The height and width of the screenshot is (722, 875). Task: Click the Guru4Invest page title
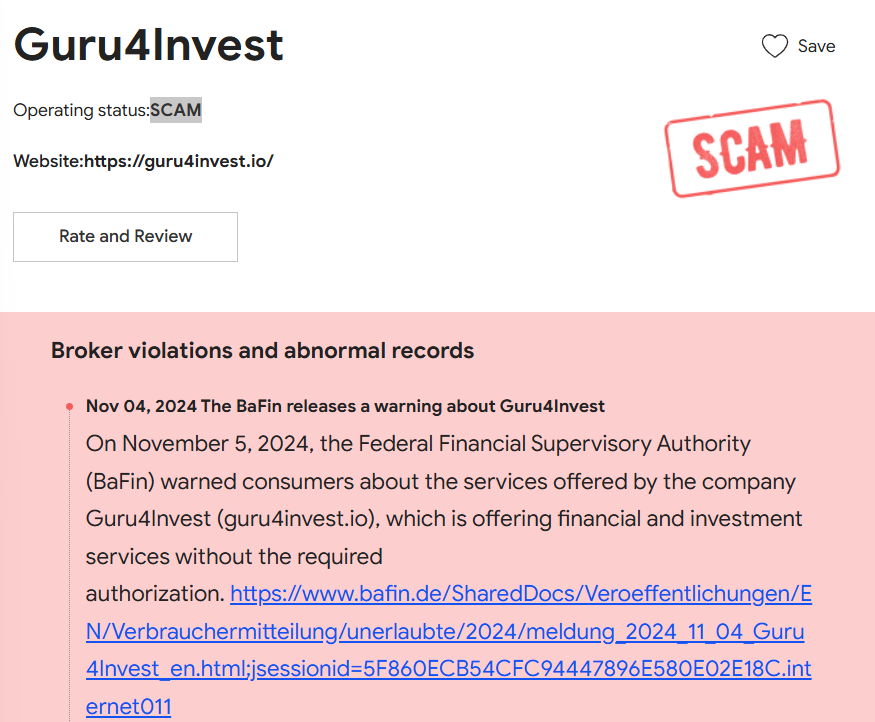pos(149,45)
